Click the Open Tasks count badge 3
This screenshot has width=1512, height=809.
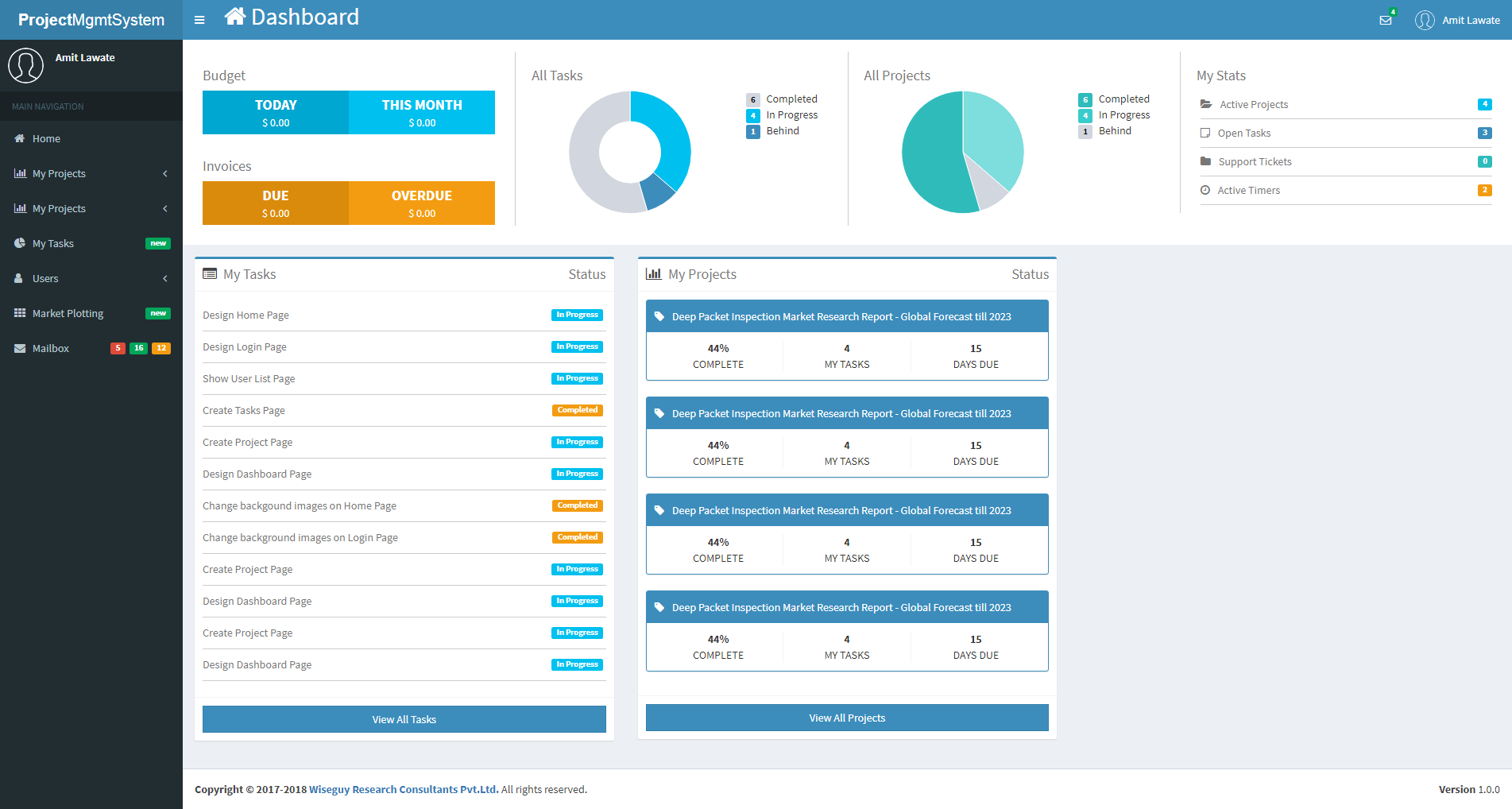tap(1484, 133)
